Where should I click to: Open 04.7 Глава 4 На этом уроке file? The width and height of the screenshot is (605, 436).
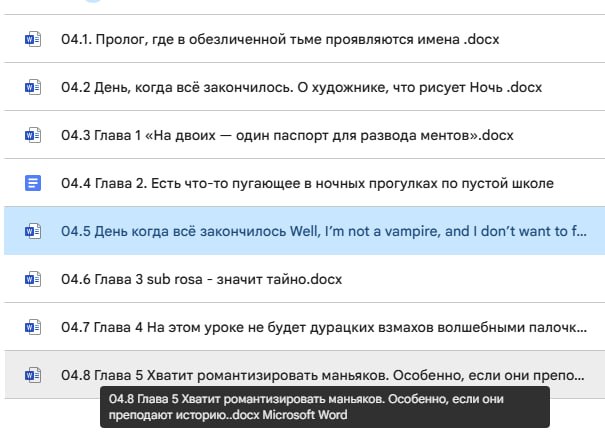pyautogui.click(x=324, y=328)
